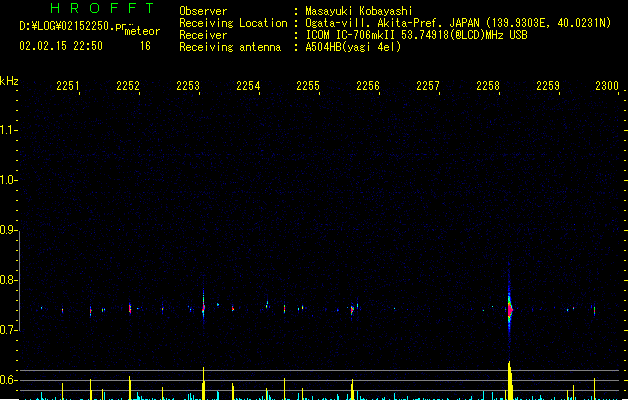
Task: Click the yellow intensity spike just after 2253
Action: [203, 383]
